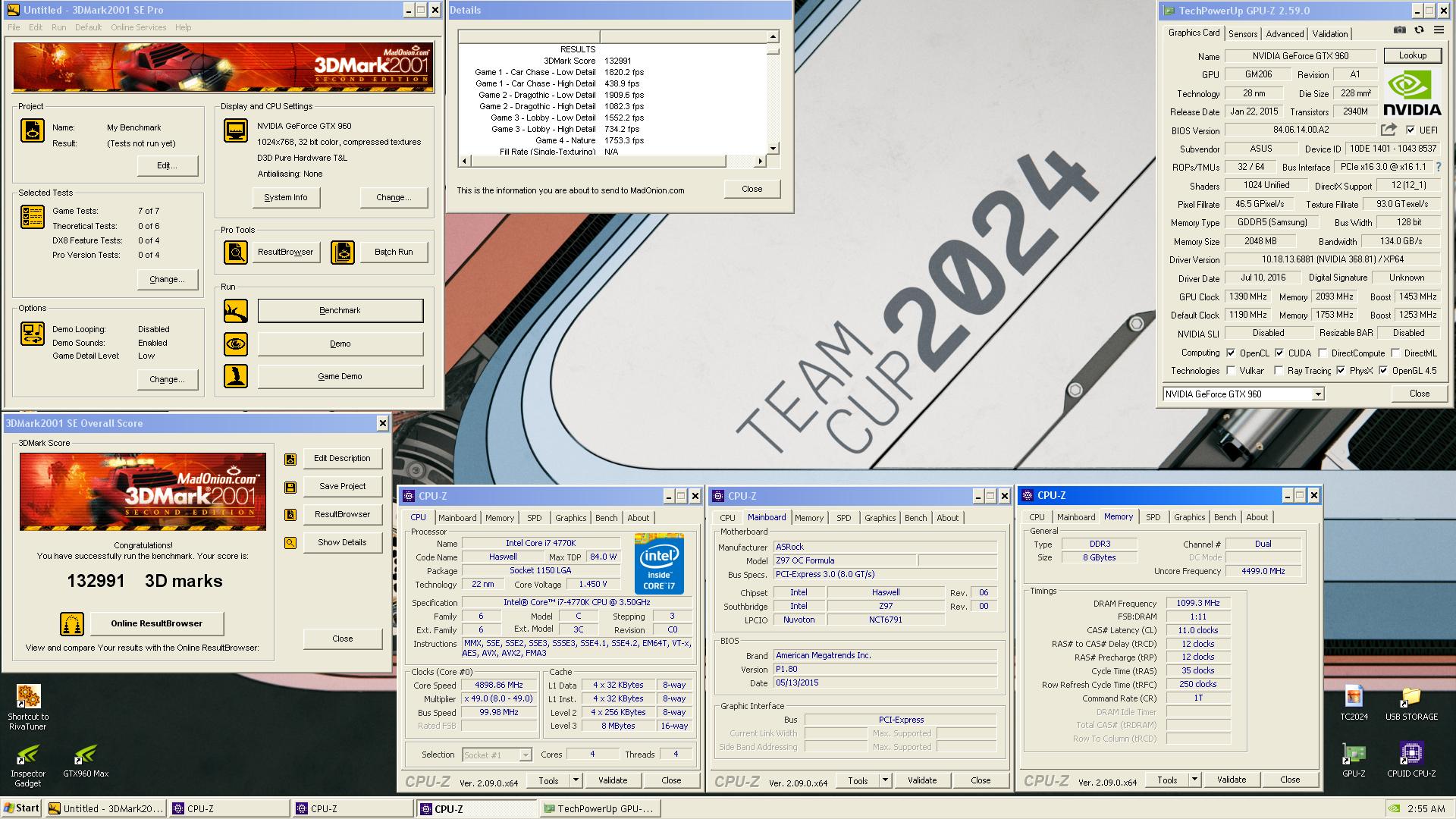This screenshot has width=1456, height=819.
Task: Click the Start button on the taskbar
Action: (x=22, y=808)
